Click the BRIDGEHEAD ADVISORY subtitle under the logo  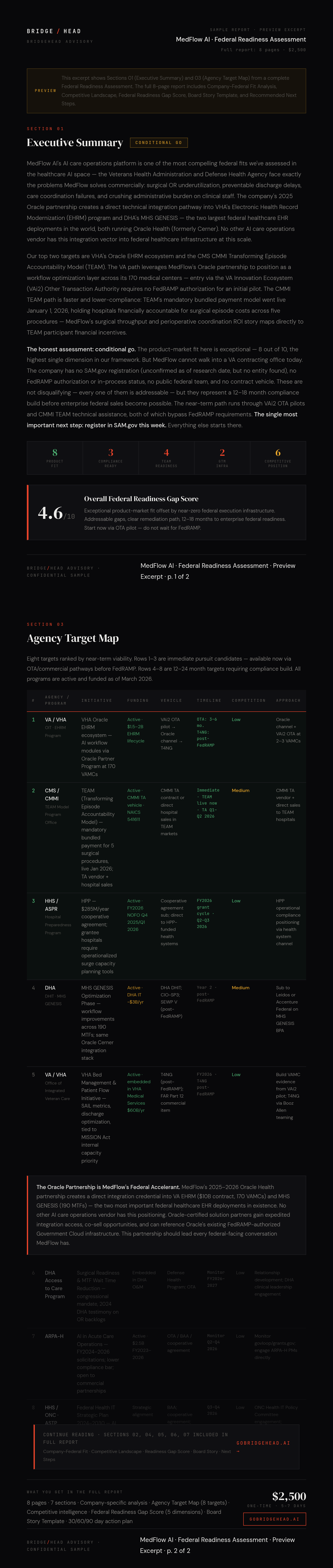pyautogui.click(x=60, y=41)
